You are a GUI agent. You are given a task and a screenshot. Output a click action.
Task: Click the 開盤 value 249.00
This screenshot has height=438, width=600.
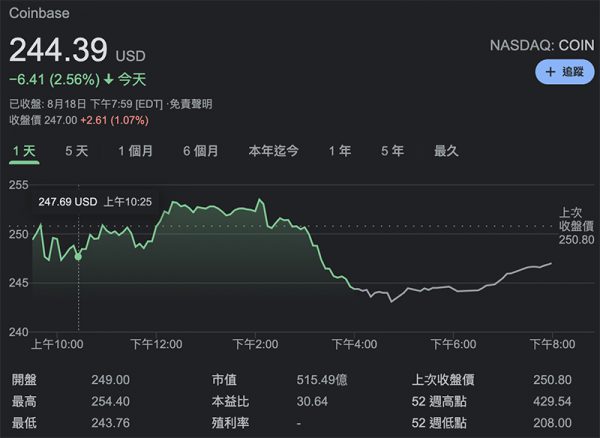[111, 380]
